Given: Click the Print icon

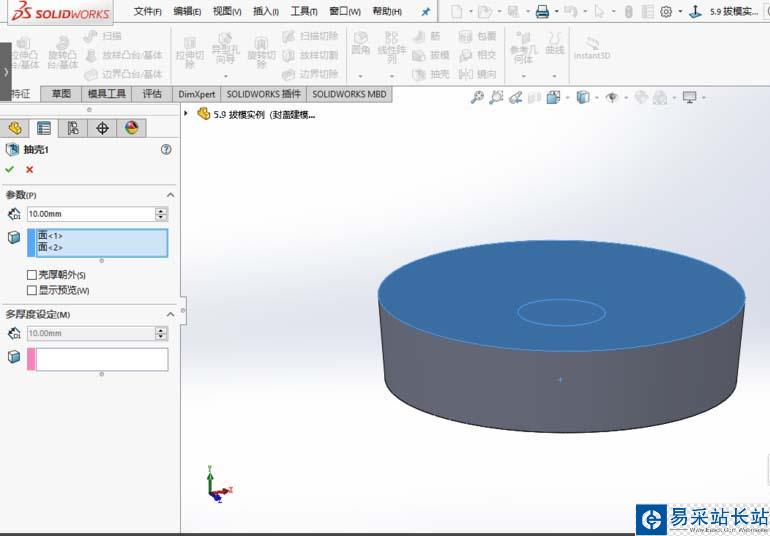Looking at the screenshot, I should pos(542,11).
